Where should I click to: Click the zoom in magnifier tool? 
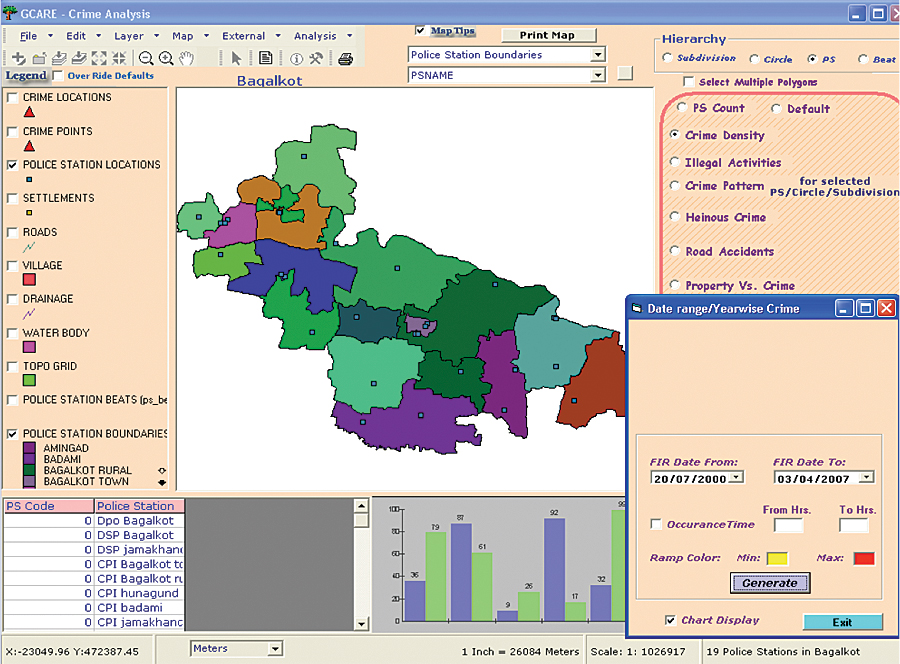pyautogui.click(x=166, y=59)
